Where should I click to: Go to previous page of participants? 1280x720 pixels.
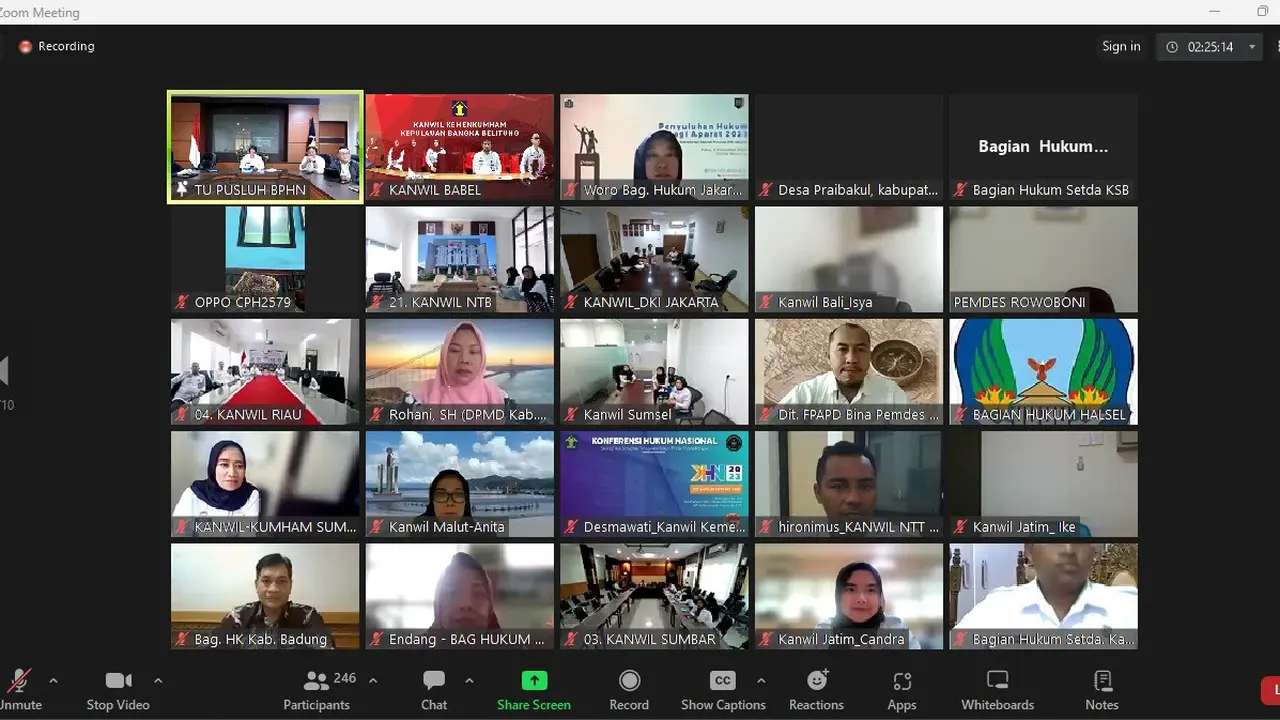pyautogui.click(x=4, y=370)
